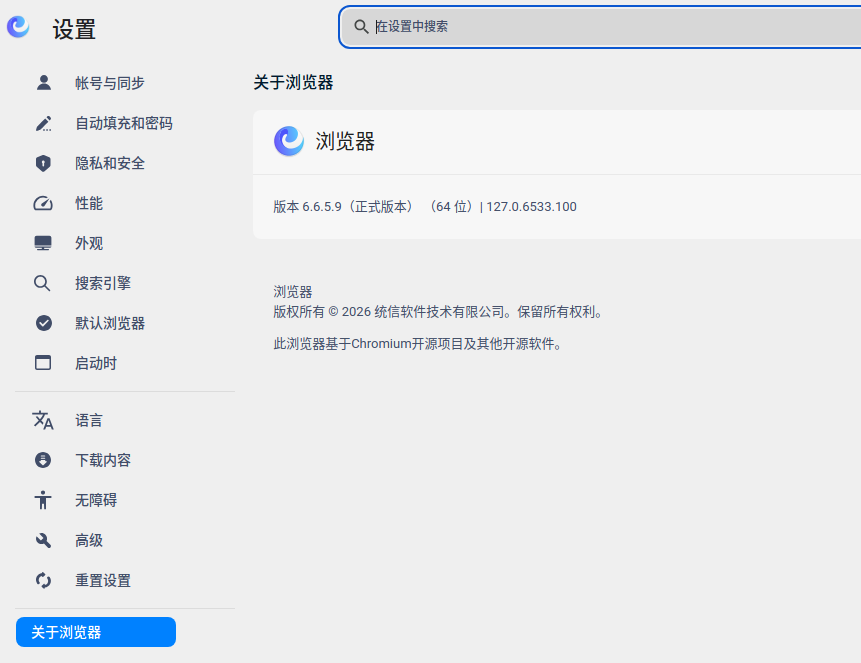Click the circular arrows reset icon
This screenshot has height=663, width=861.
click(x=43, y=581)
